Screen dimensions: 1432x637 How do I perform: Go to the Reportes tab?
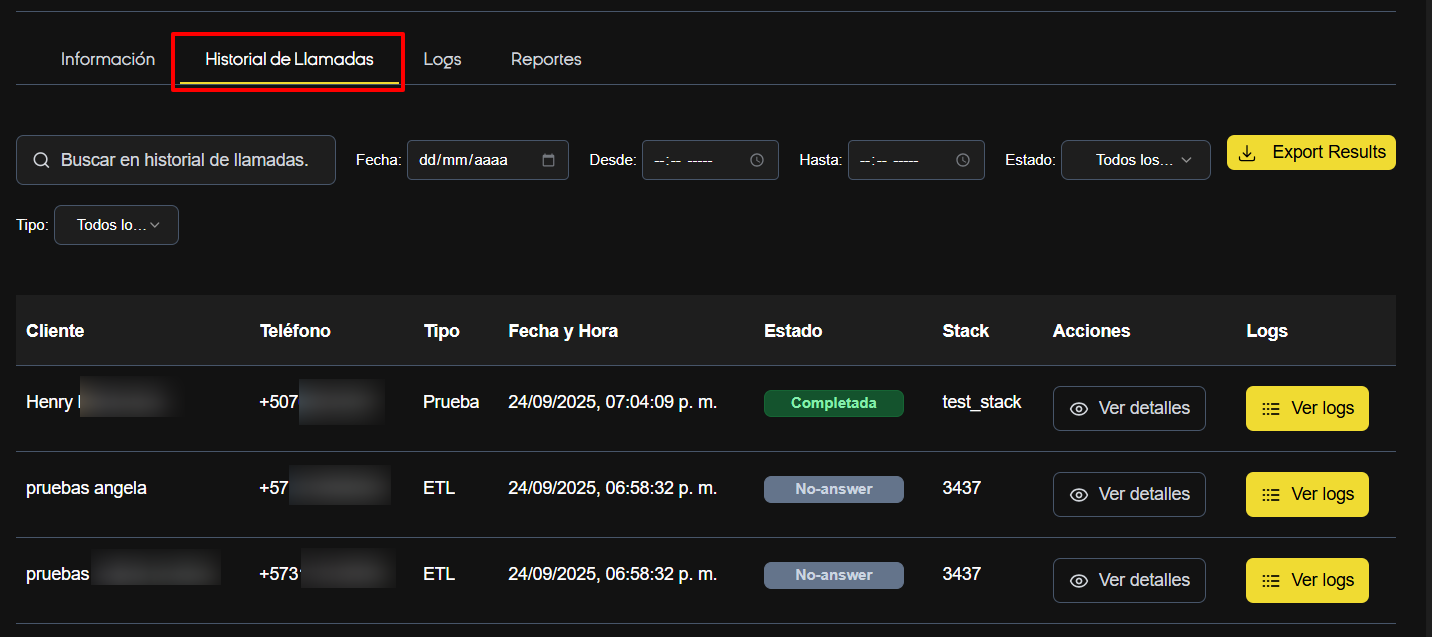(x=546, y=59)
